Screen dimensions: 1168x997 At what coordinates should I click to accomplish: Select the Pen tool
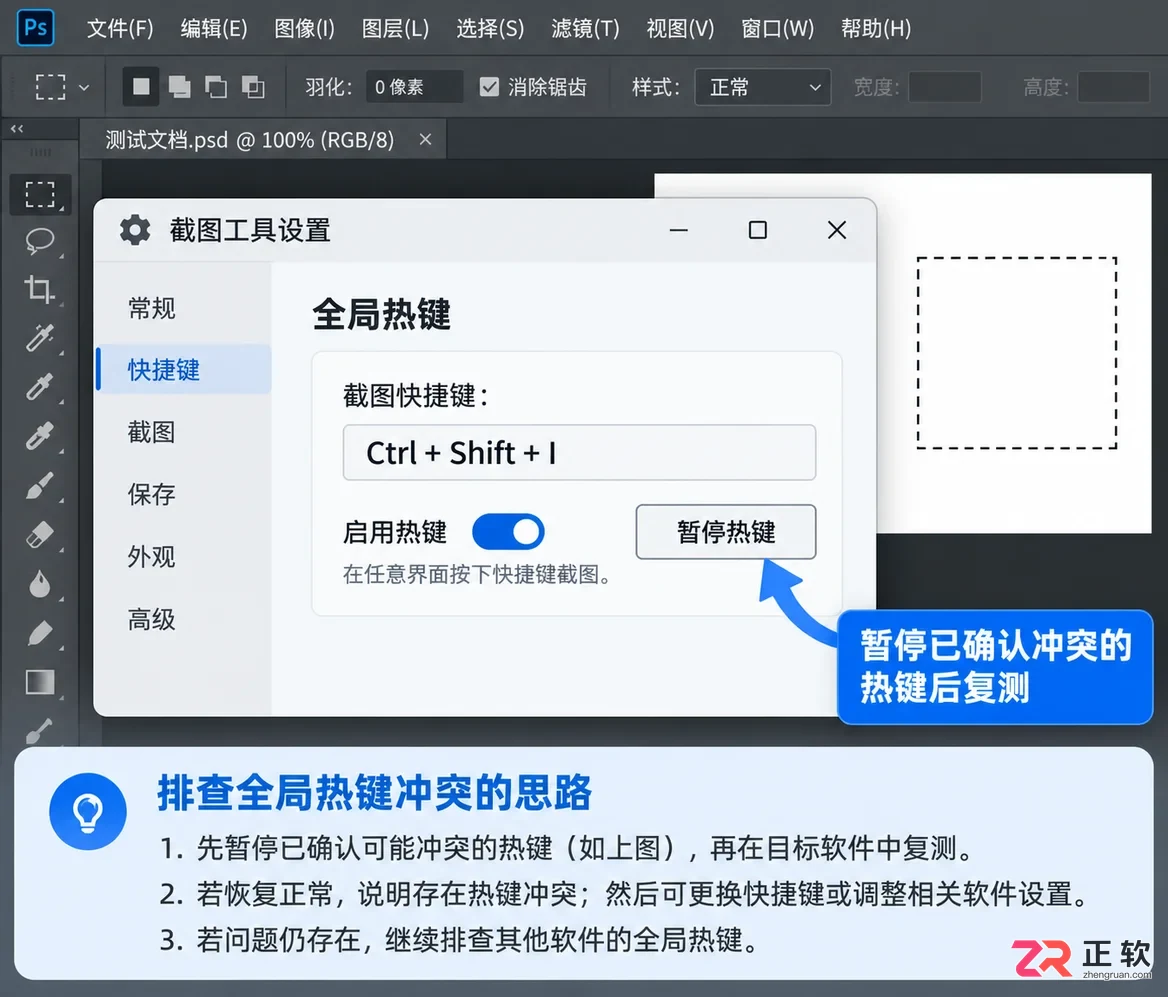(x=40, y=633)
